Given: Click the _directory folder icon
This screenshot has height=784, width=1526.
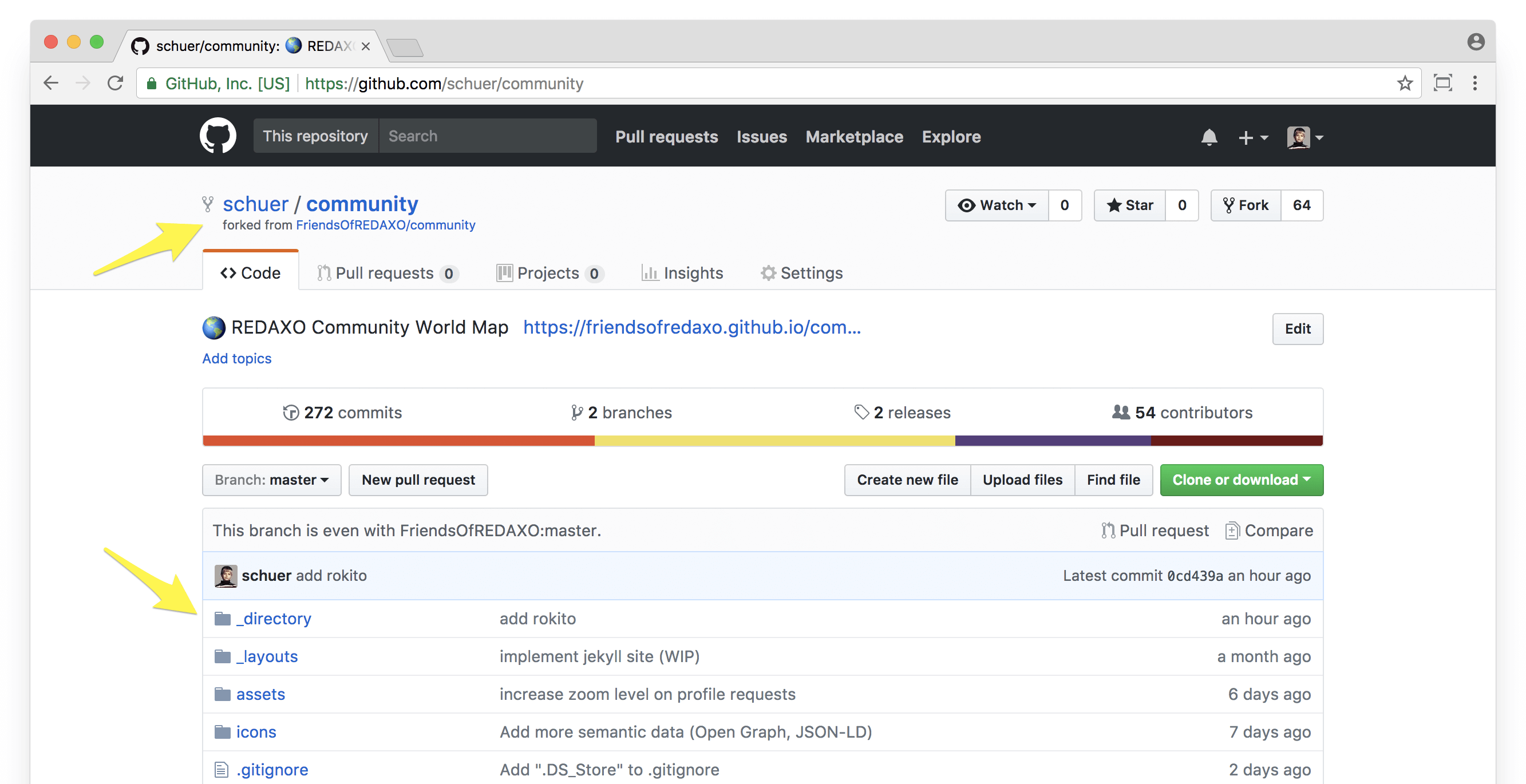Looking at the screenshot, I should [222, 619].
